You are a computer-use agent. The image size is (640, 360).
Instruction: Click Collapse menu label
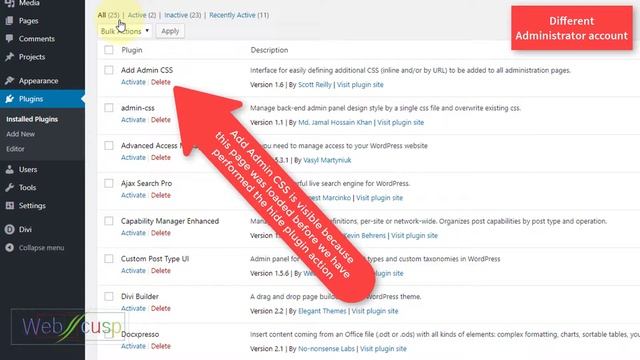tap(41, 248)
